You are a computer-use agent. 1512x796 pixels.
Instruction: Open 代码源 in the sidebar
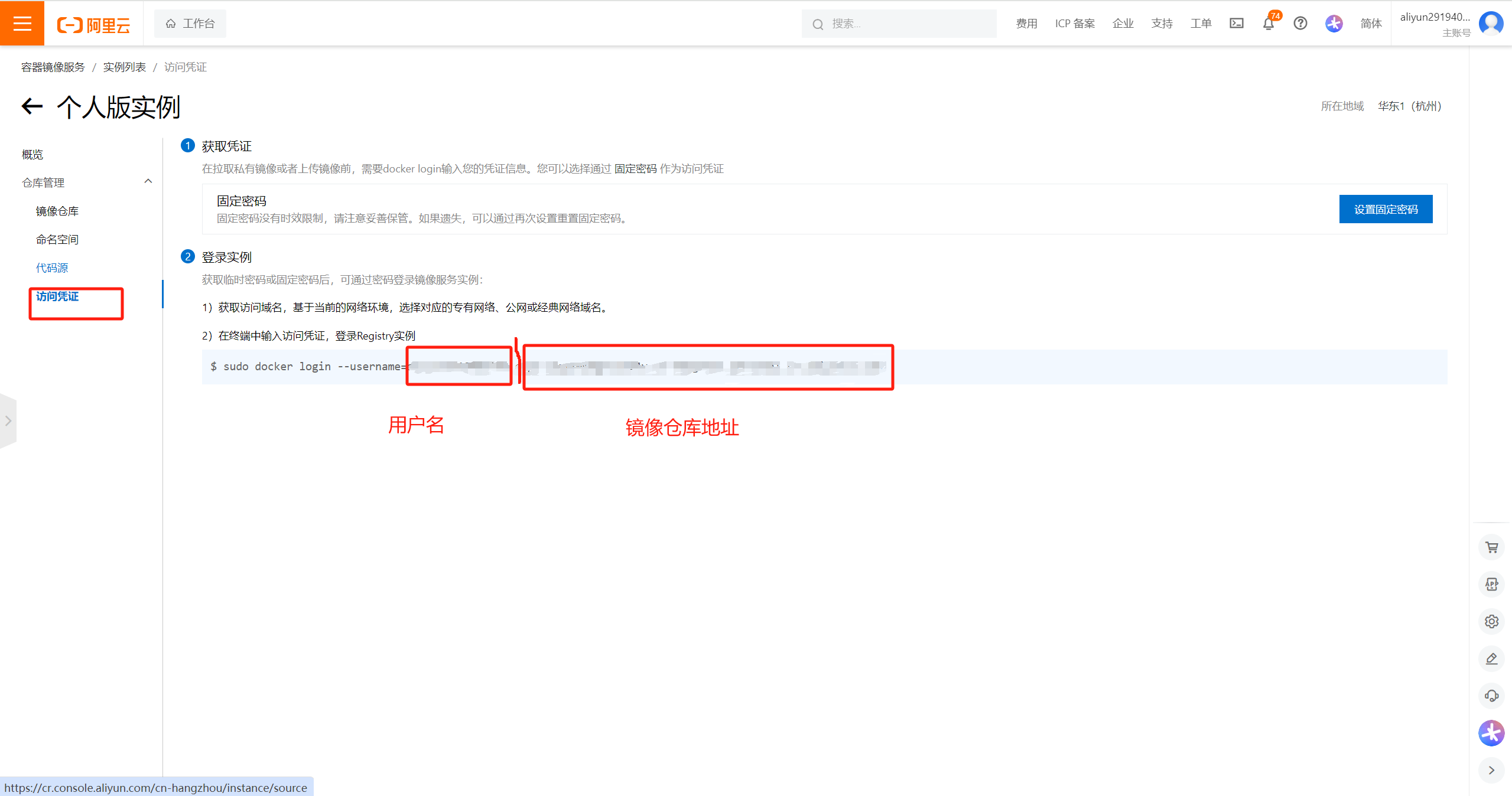pos(52,268)
